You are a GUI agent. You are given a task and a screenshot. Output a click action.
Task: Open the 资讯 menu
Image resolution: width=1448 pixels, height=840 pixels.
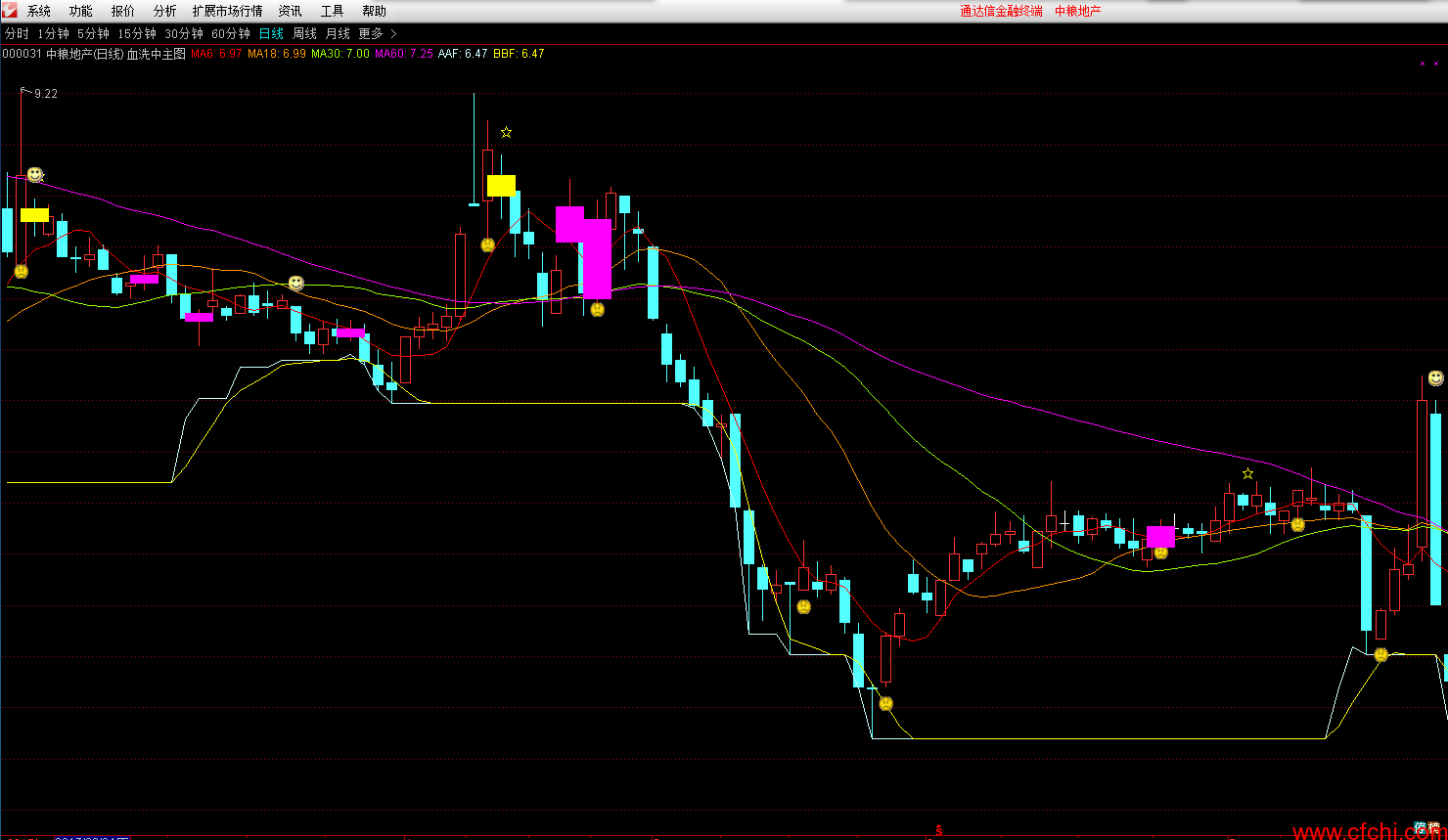[x=291, y=12]
